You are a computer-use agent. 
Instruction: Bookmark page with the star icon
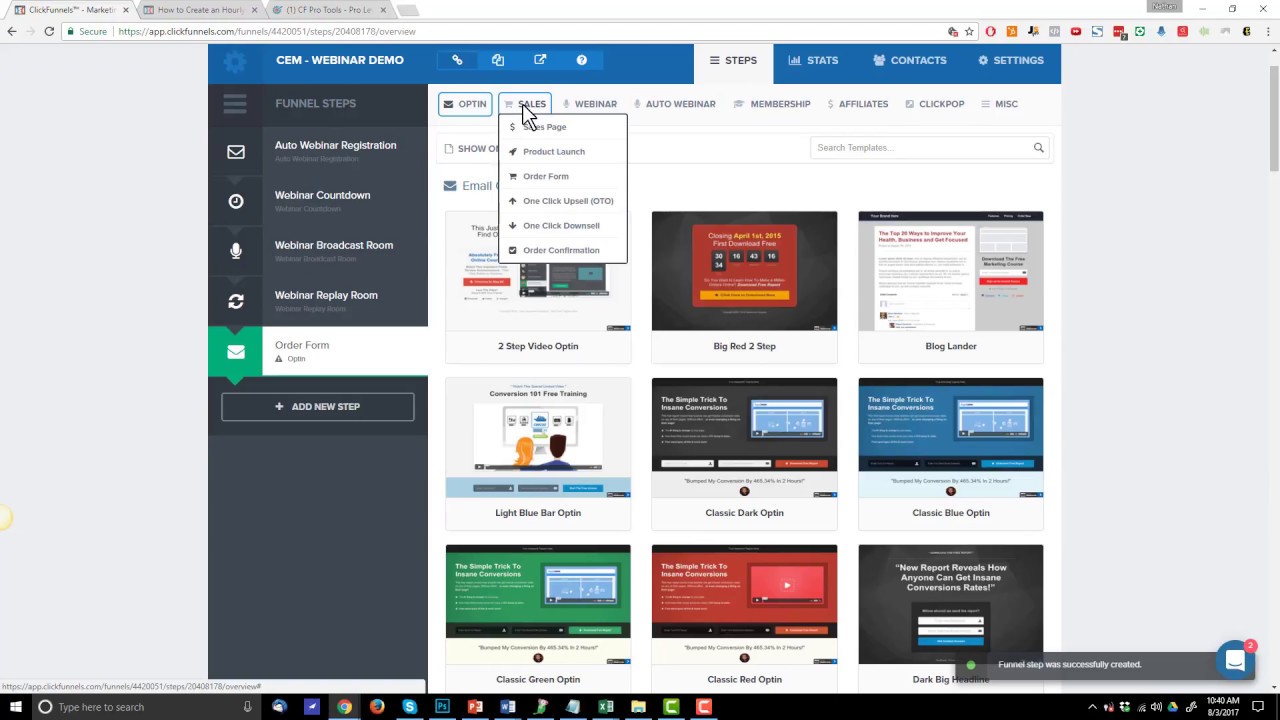click(969, 31)
